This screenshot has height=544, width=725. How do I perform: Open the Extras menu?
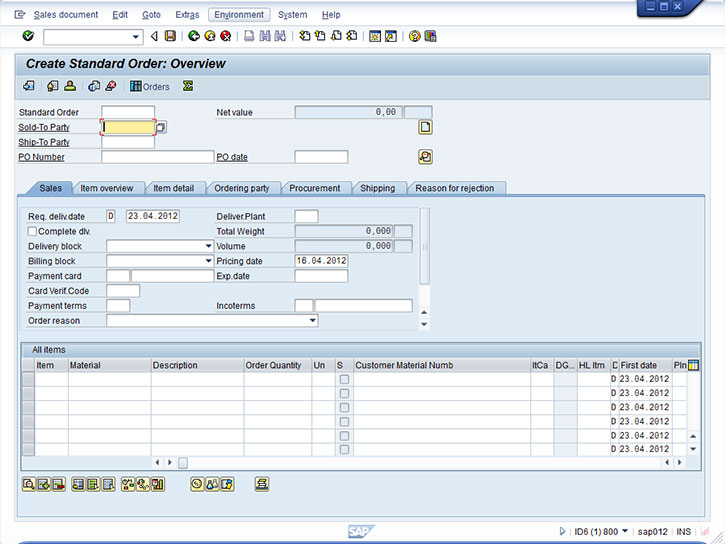pyautogui.click(x=187, y=15)
